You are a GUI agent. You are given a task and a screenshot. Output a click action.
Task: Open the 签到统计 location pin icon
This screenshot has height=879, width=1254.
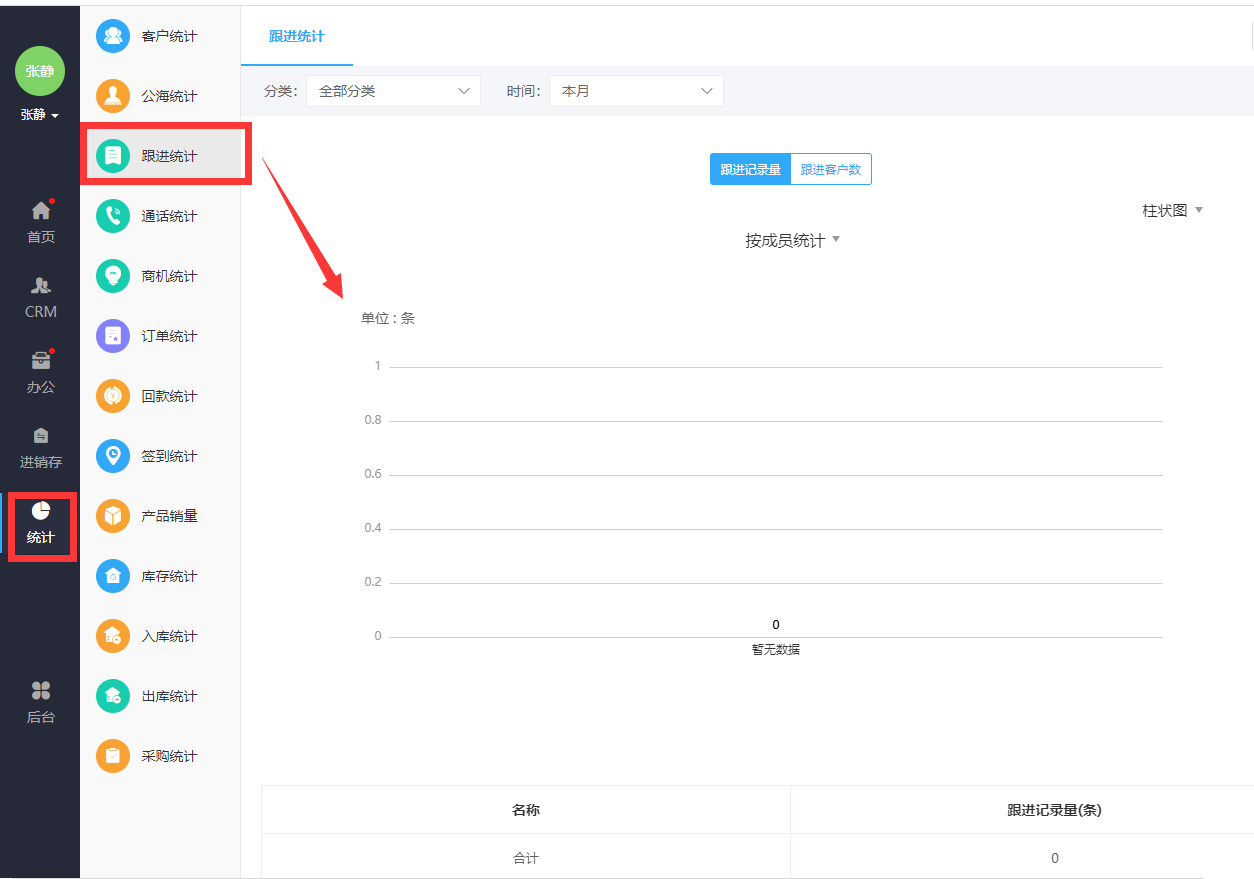pyautogui.click(x=113, y=456)
